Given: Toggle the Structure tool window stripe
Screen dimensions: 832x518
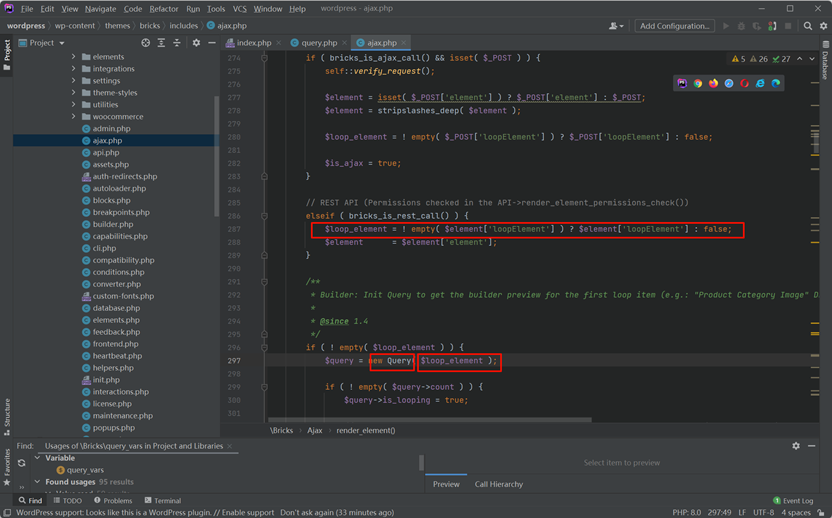Looking at the screenshot, I should tap(7, 417).
